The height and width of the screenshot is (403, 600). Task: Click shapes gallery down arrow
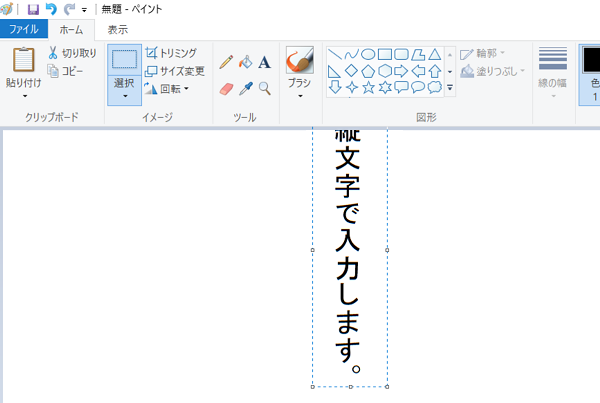point(450,72)
